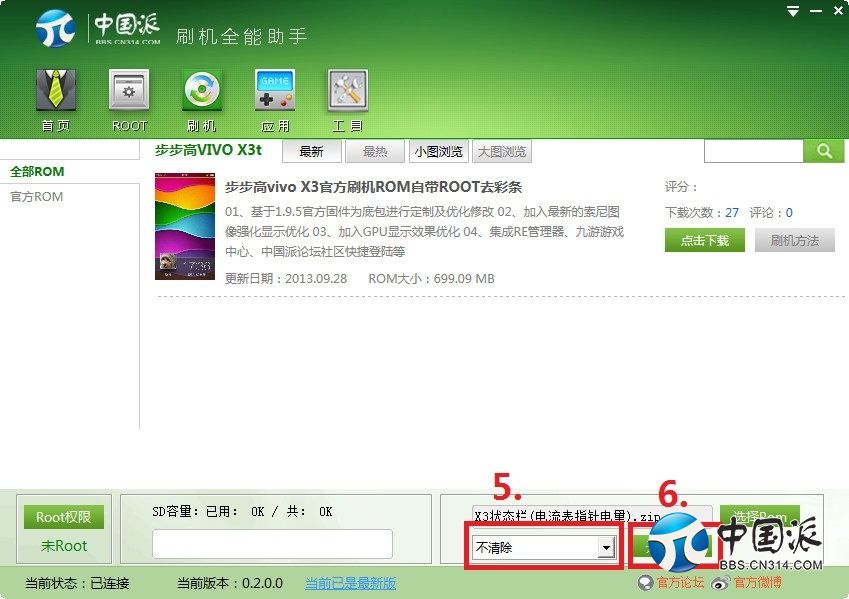Click the 选择Rom button
The height and width of the screenshot is (599, 849).
coord(760,516)
